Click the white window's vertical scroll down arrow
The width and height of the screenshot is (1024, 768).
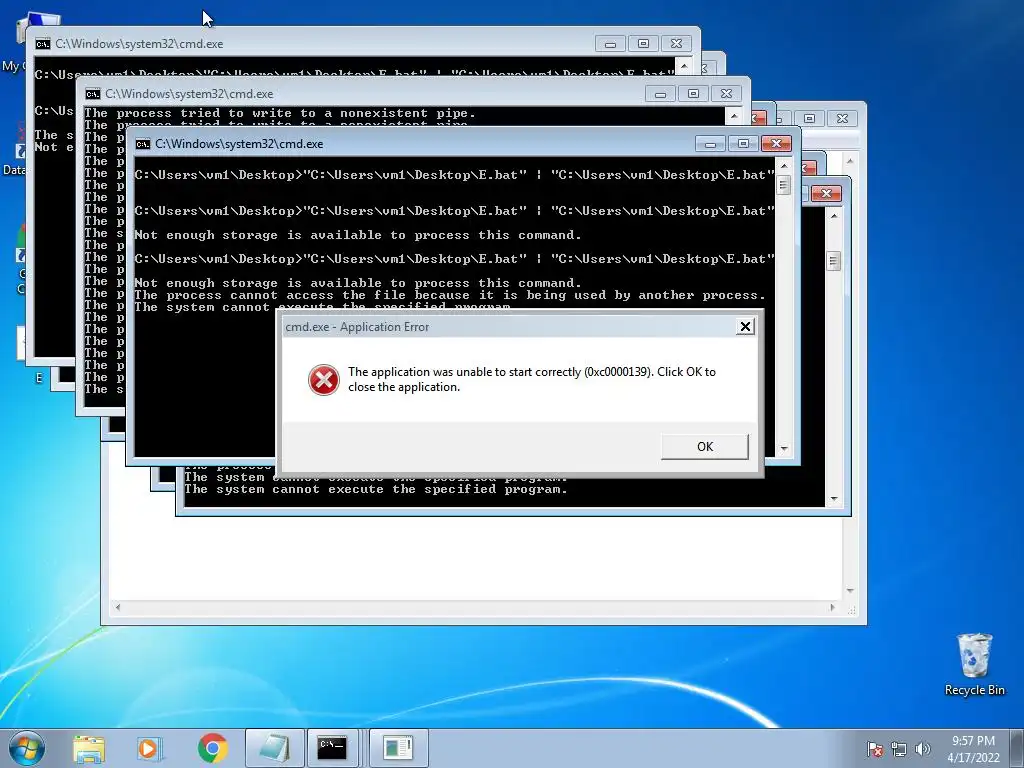click(850, 591)
